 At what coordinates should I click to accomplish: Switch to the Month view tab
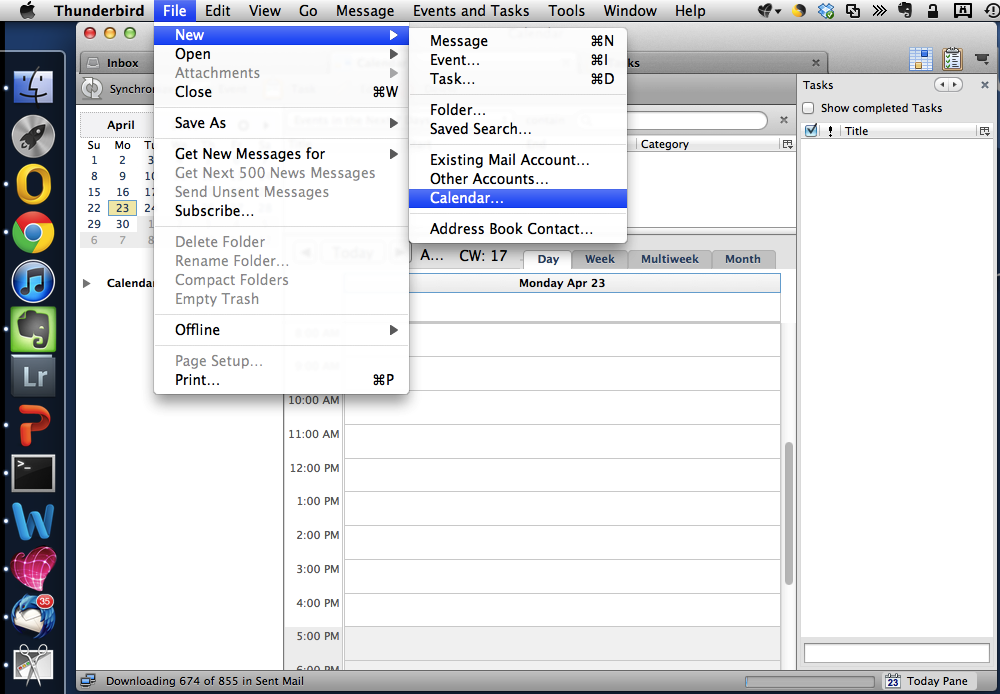[742, 259]
